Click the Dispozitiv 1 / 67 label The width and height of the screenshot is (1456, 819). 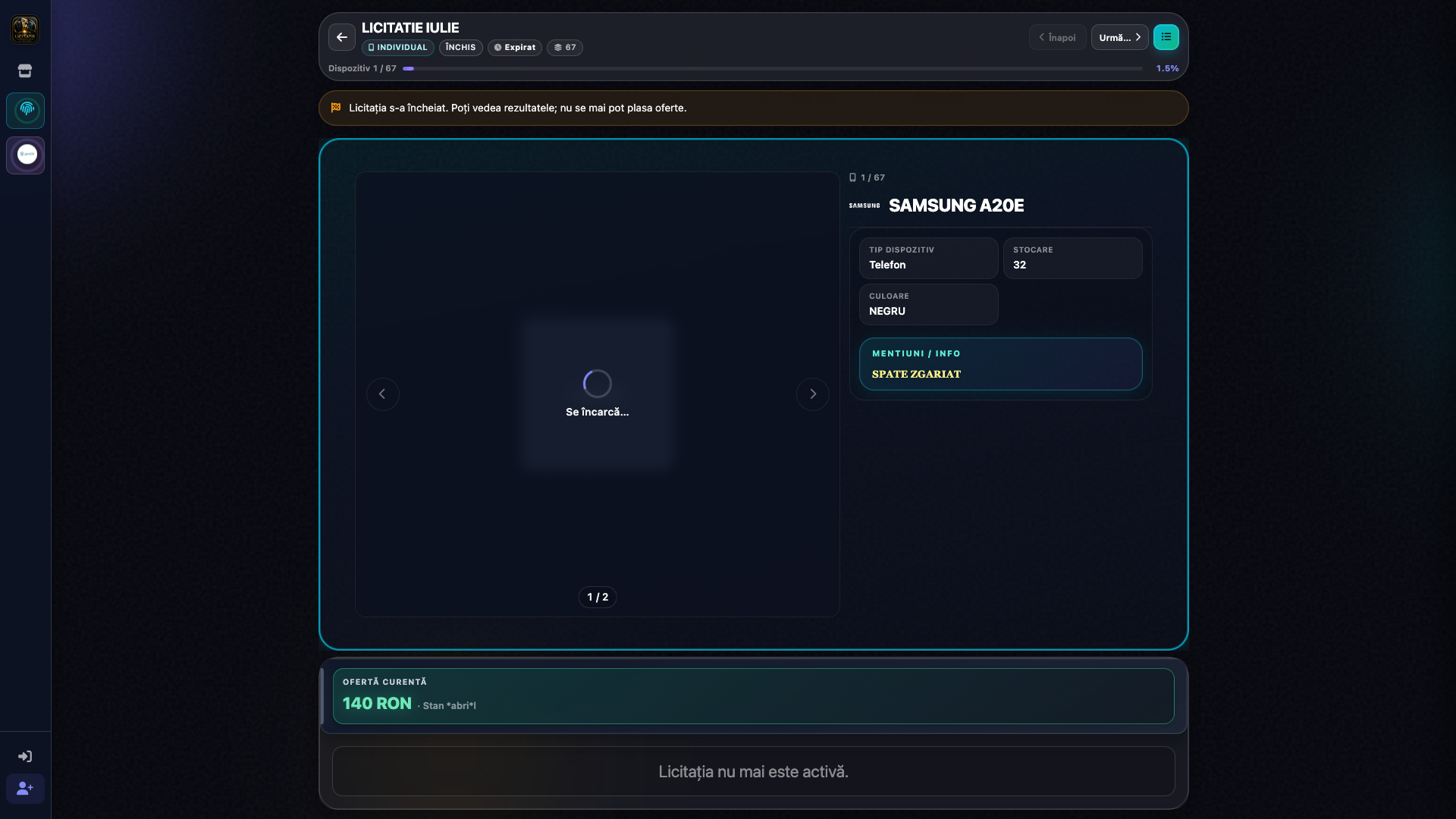pyautogui.click(x=362, y=68)
